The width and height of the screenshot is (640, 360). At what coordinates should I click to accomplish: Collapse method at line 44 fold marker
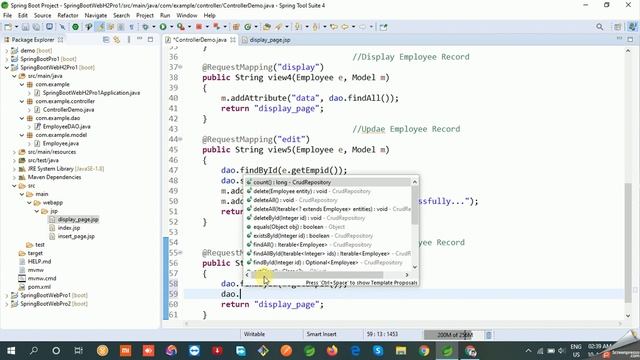(181, 139)
